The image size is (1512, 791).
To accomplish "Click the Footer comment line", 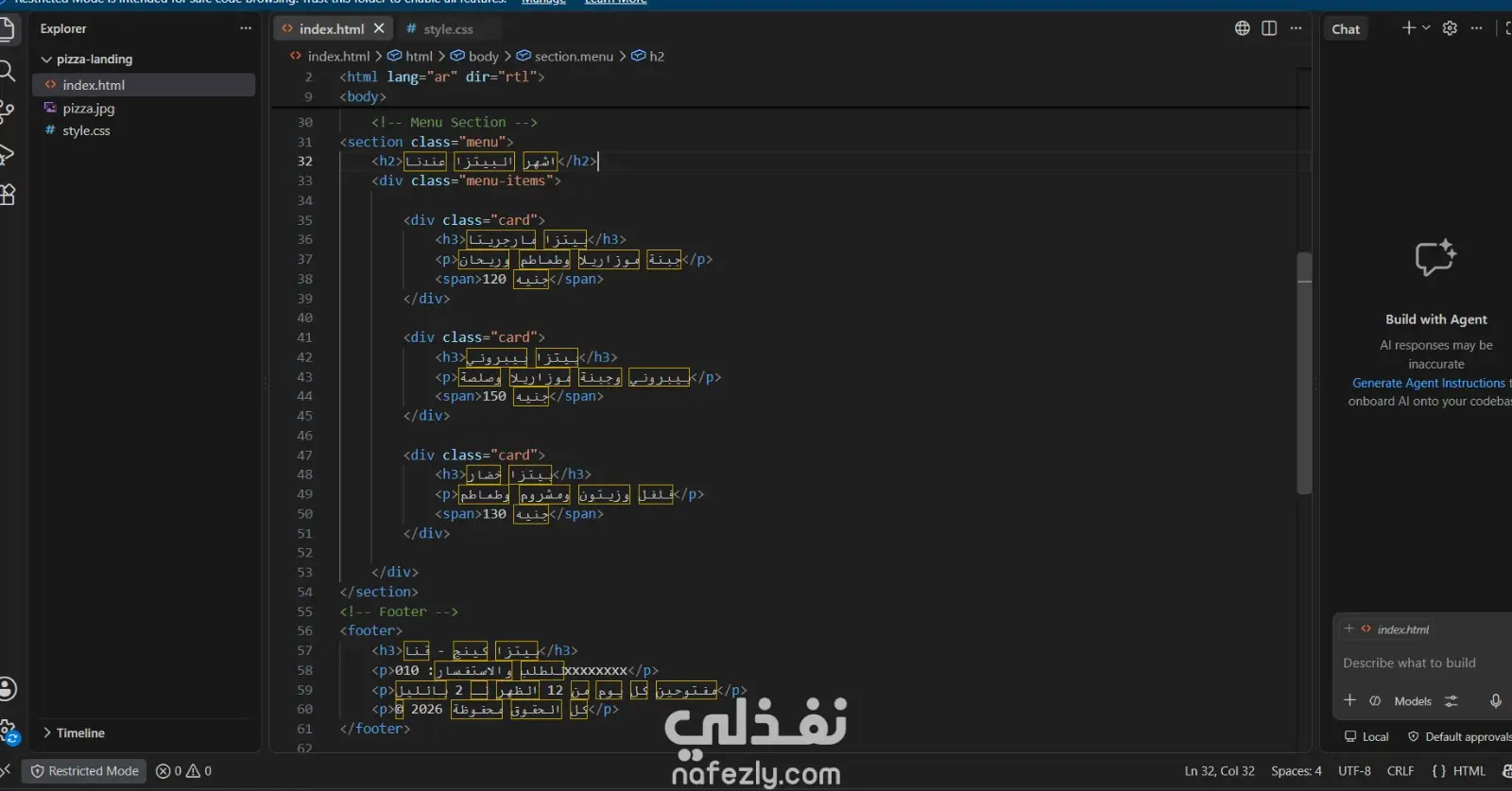I will tap(399, 611).
